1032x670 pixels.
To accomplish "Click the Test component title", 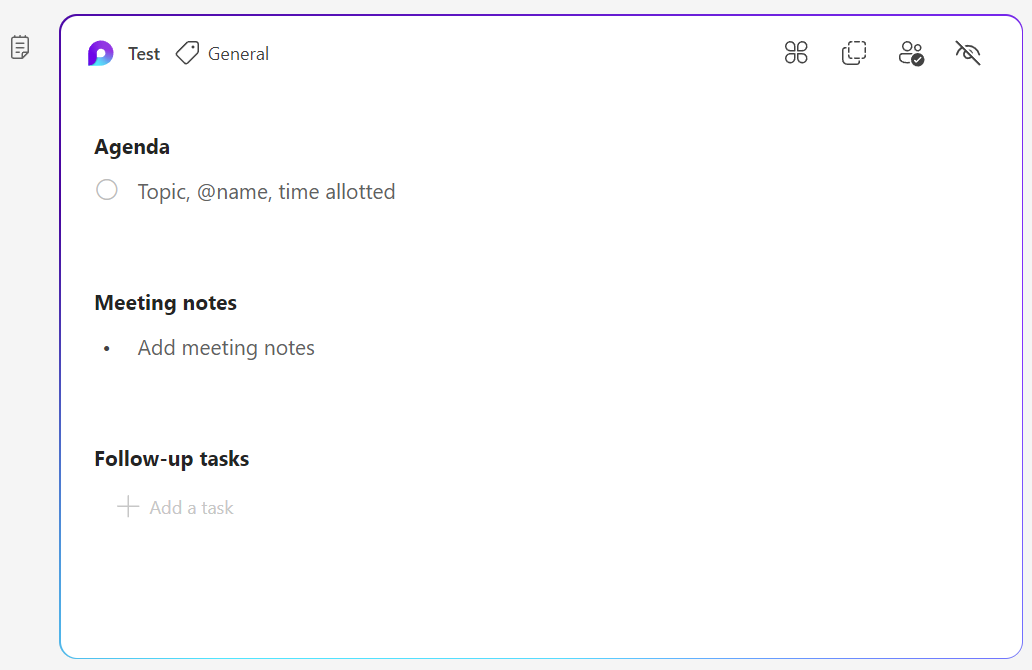I will [x=144, y=54].
